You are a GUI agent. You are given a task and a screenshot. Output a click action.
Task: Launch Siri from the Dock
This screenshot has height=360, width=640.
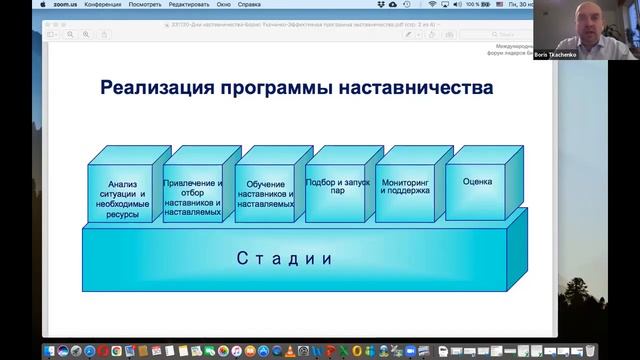coord(62,351)
